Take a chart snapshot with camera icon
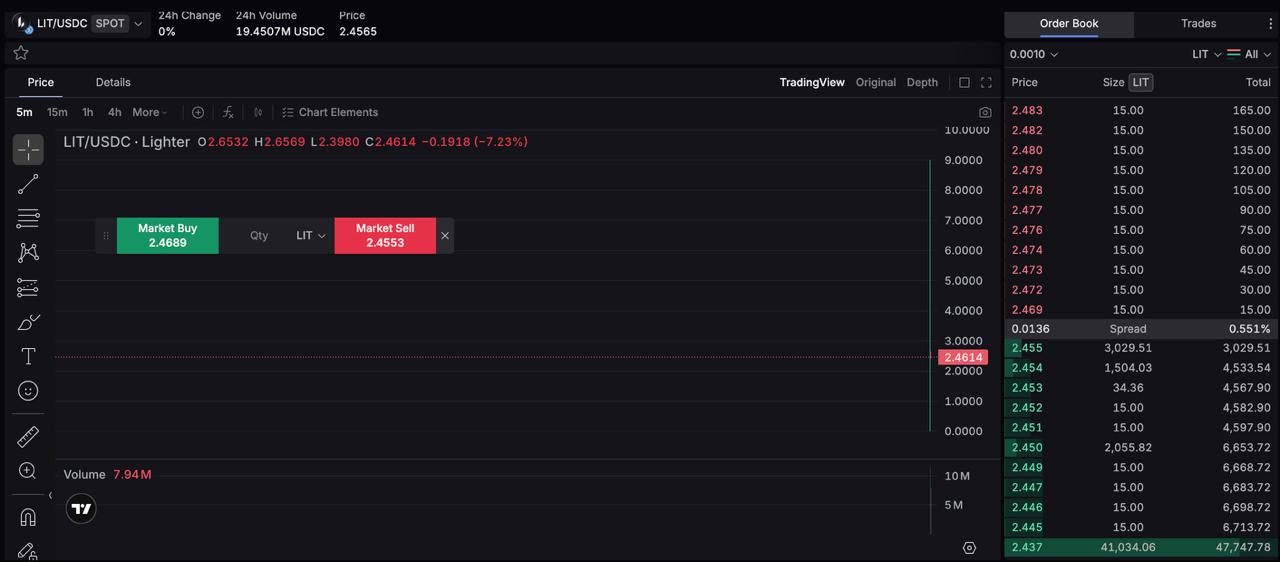The width and height of the screenshot is (1280, 562). tap(985, 113)
